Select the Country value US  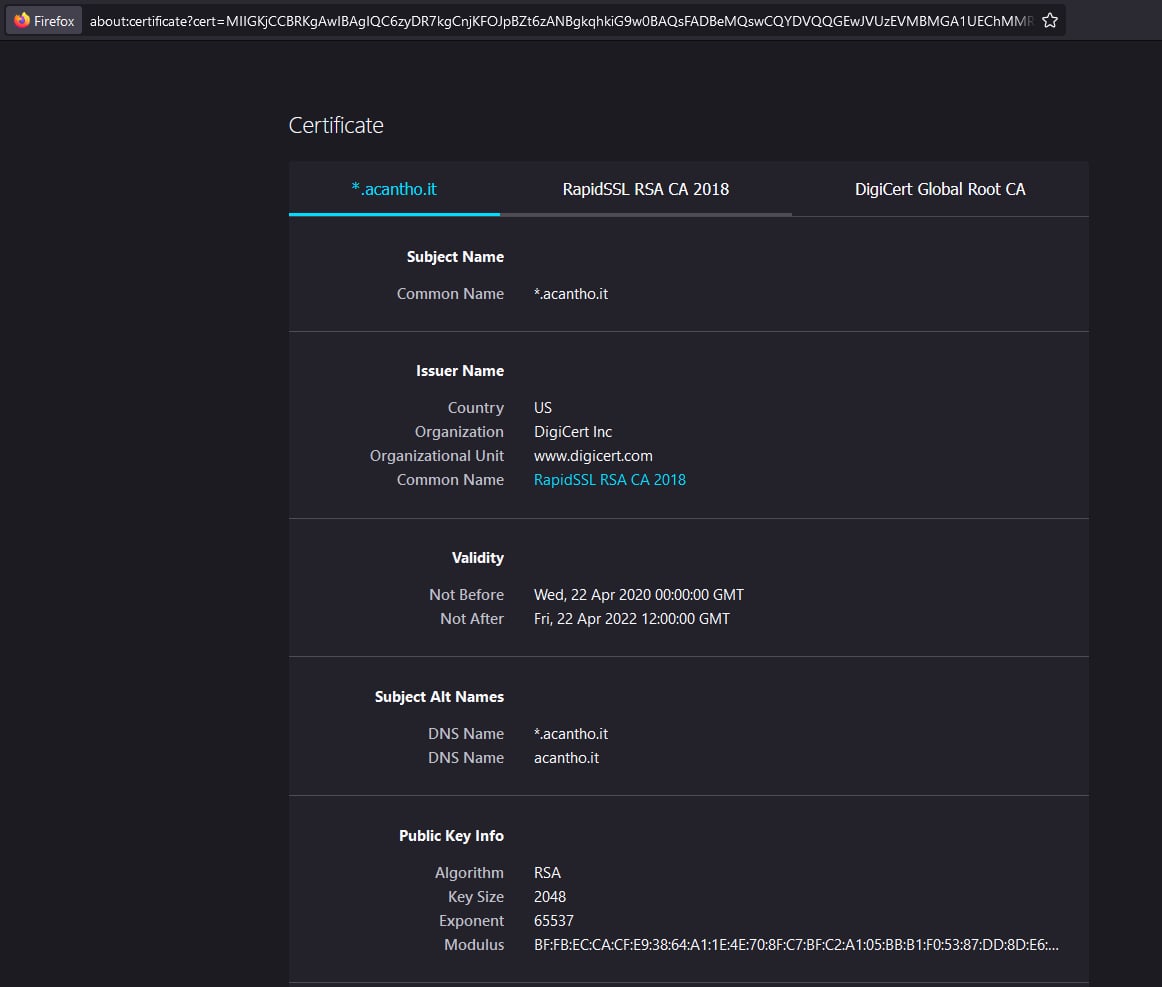[x=542, y=408]
